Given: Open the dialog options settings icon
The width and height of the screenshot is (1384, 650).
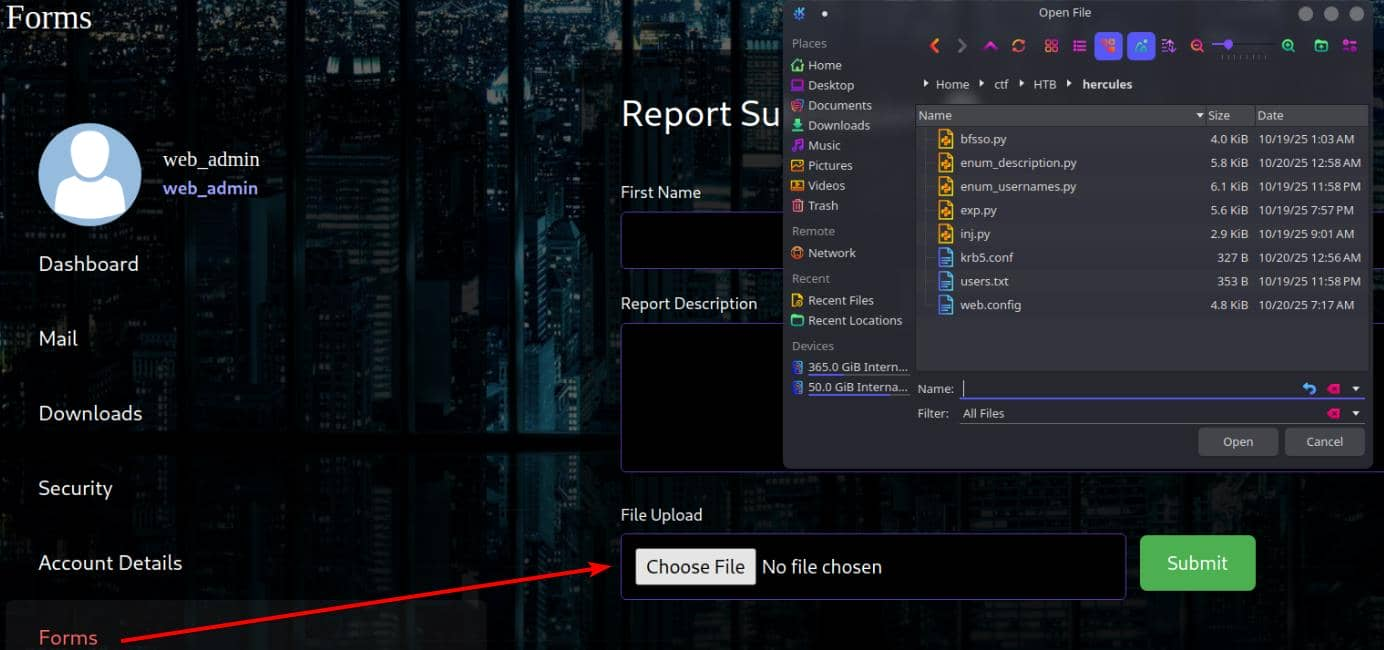Looking at the screenshot, I should [1350, 46].
